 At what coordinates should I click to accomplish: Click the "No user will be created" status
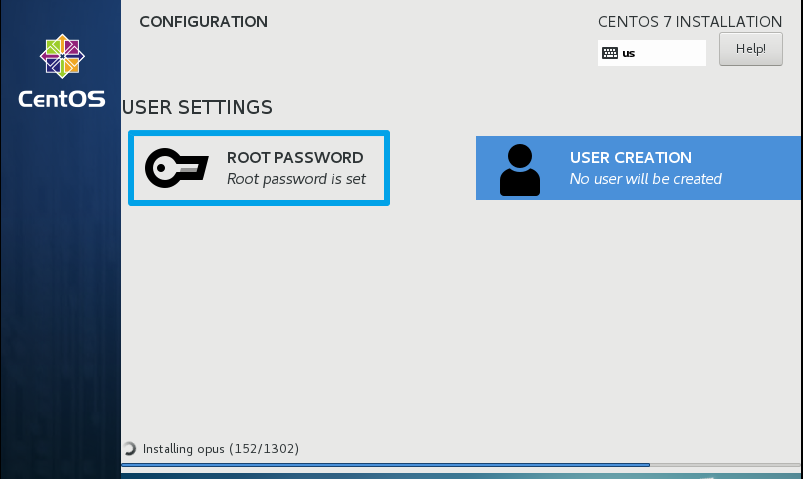pyautogui.click(x=645, y=179)
